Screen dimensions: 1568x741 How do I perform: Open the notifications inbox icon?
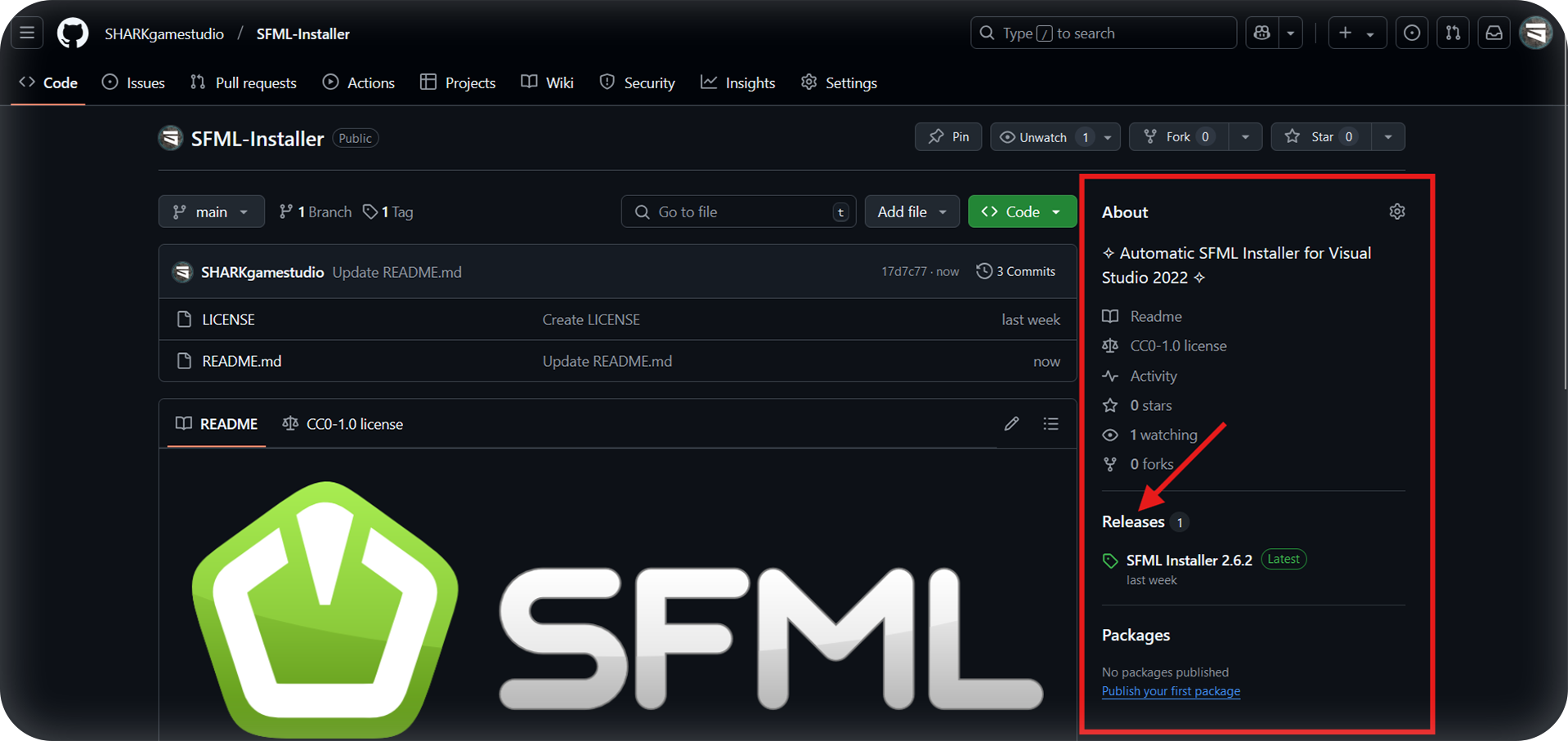(1494, 33)
